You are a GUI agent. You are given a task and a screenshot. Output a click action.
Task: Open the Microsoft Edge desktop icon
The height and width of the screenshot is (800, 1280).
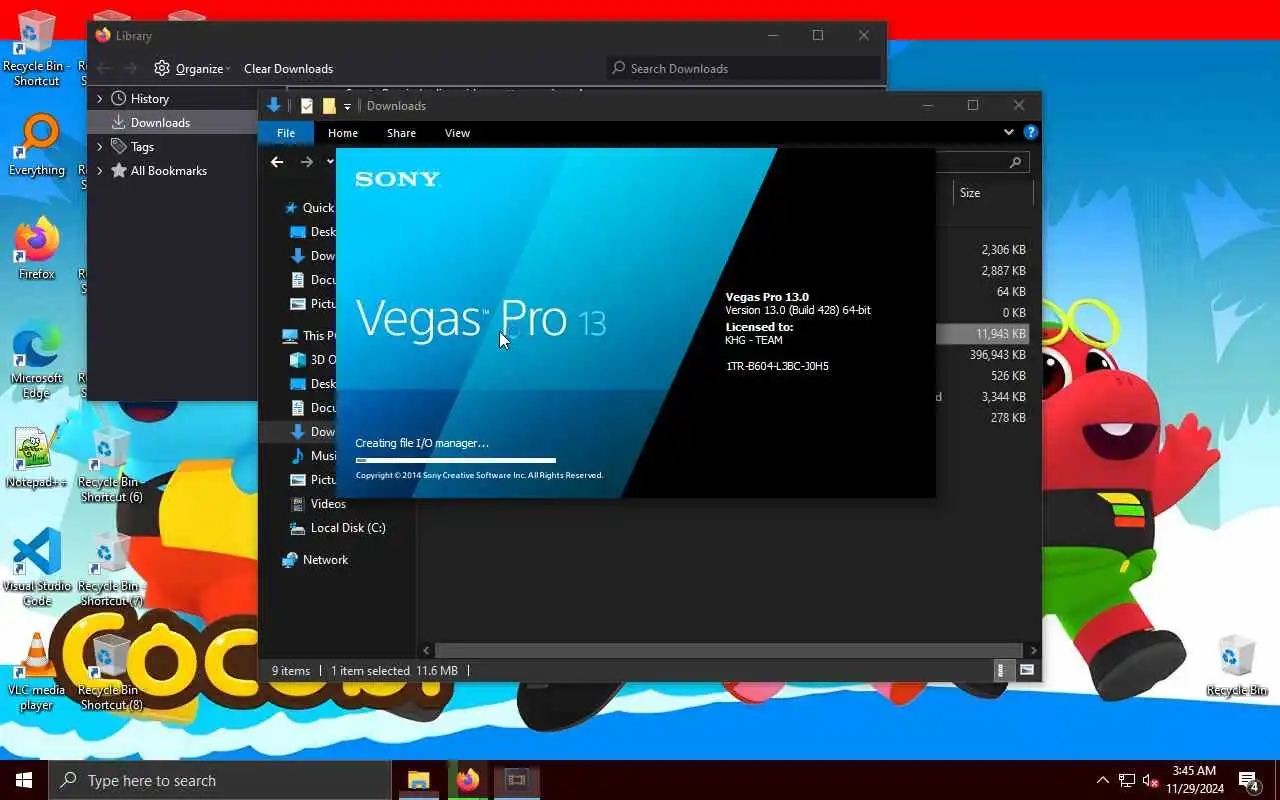tap(37, 360)
